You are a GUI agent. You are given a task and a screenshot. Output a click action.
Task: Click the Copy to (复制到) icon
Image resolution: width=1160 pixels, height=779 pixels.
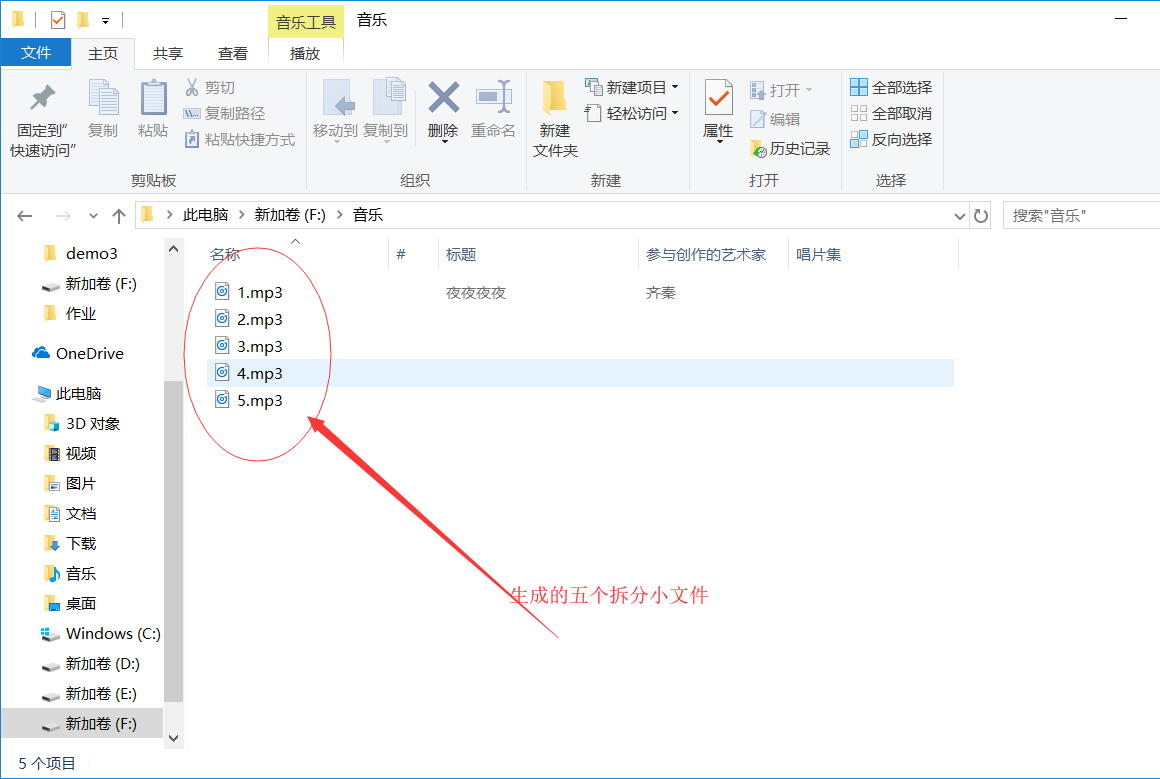(388, 97)
